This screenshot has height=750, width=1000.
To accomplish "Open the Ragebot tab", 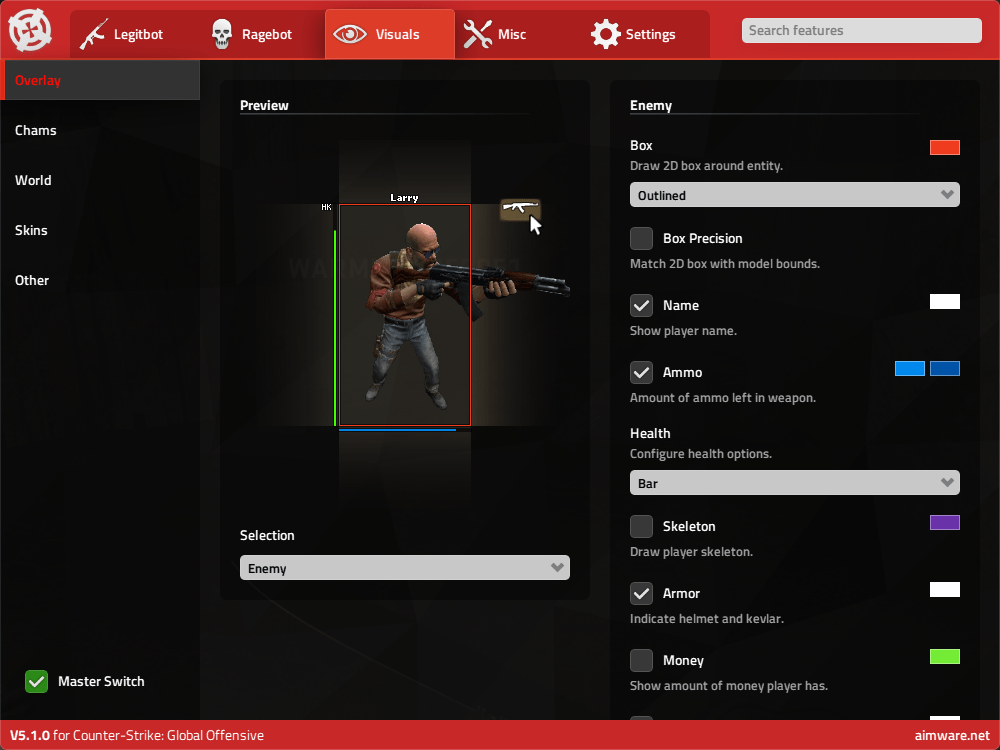I will pyautogui.click(x=261, y=34).
